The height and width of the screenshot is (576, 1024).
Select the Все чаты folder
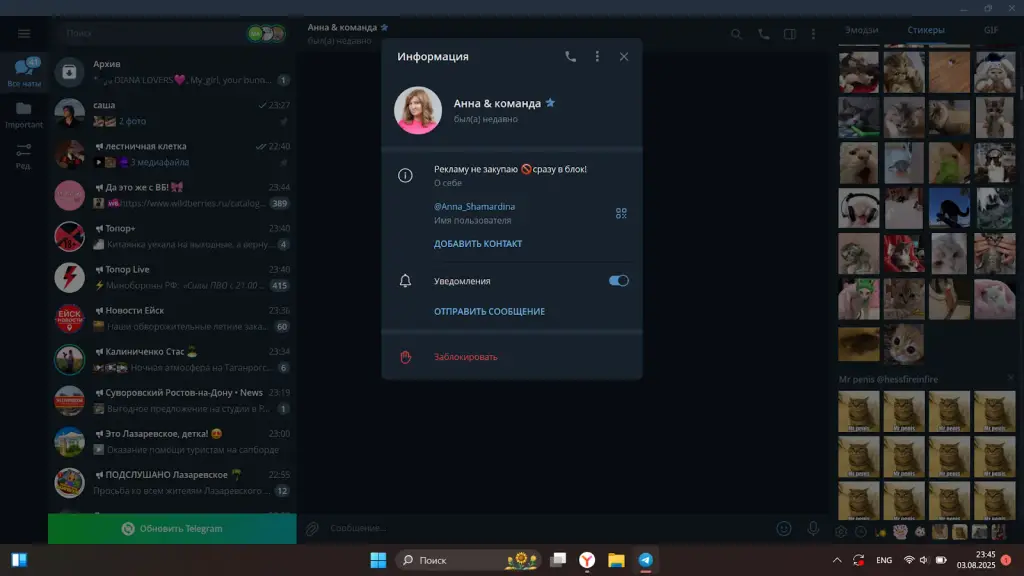24,72
